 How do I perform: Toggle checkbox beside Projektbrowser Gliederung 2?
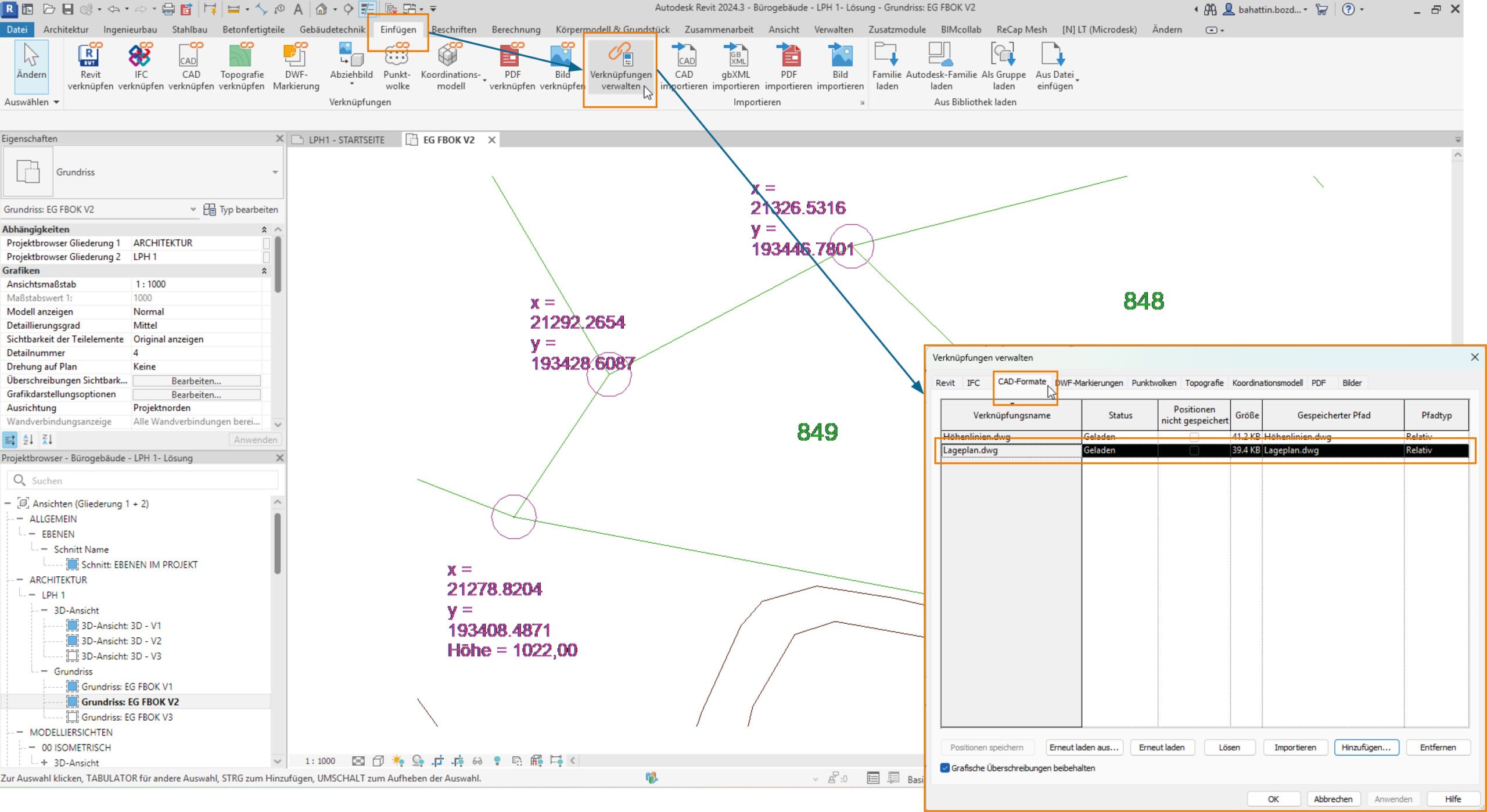click(266, 257)
